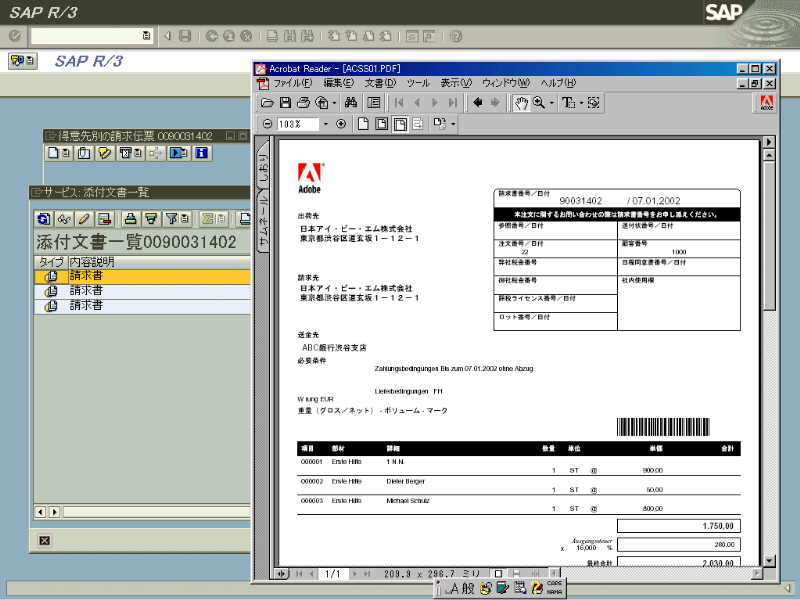This screenshot has height=600, width=800.
Task: Toggle the Fit Width page view button
Action: [x=399, y=124]
